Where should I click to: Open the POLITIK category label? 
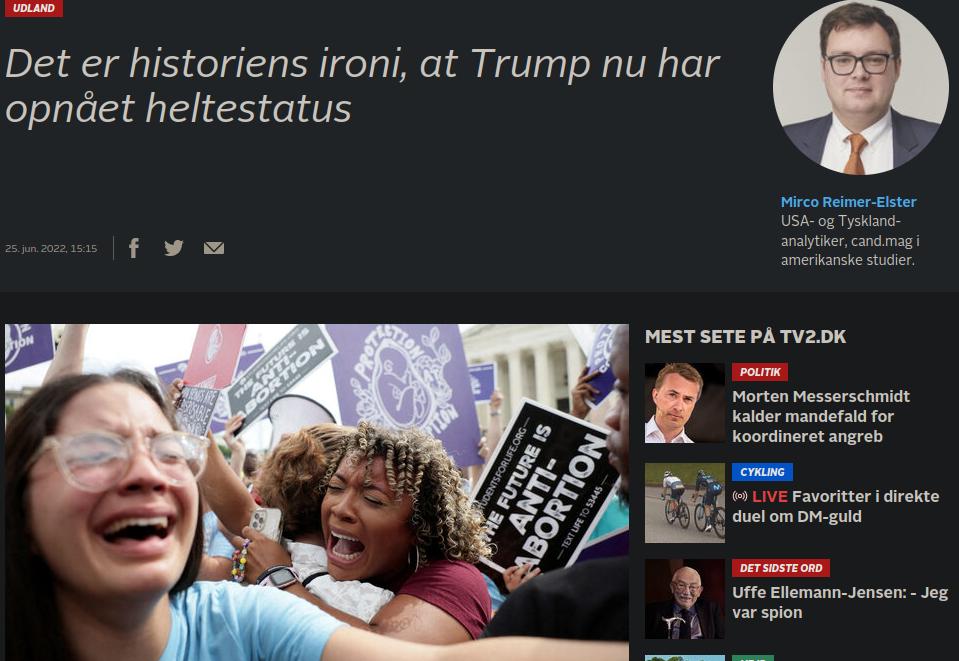760,372
